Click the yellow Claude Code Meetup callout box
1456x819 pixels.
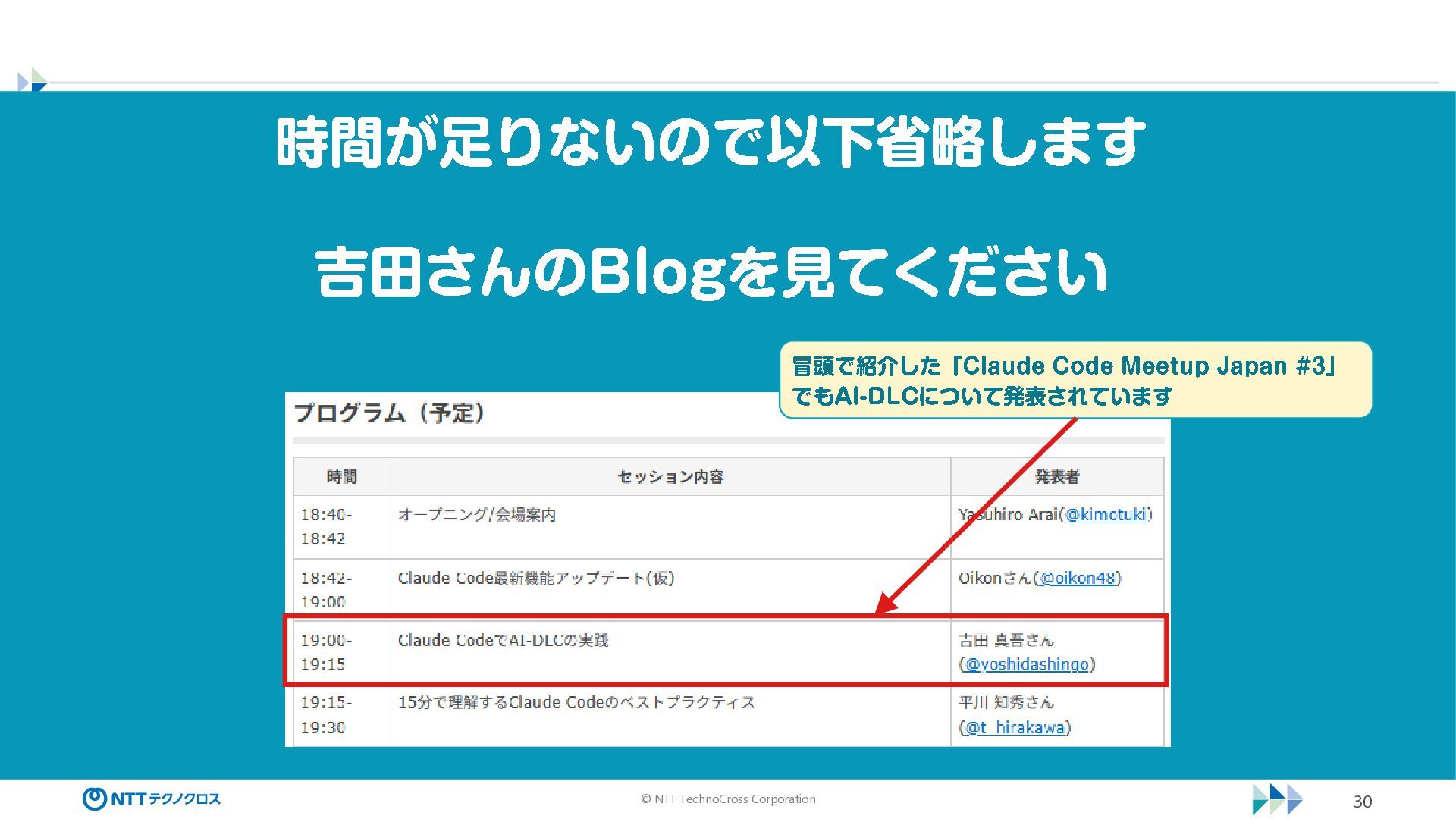[1075, 380]
